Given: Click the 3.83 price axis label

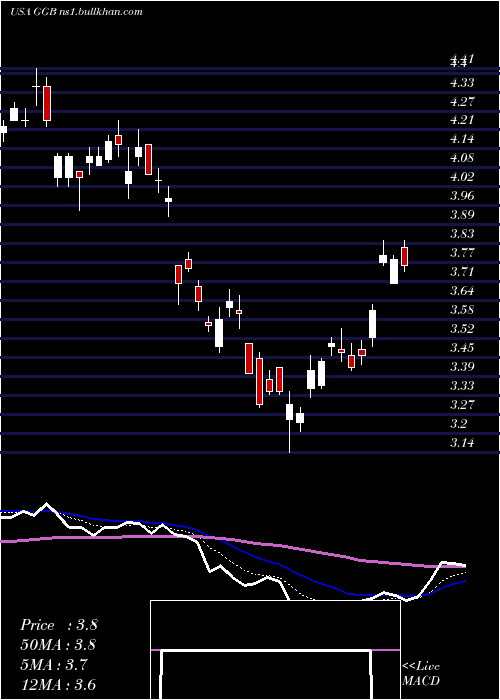Looking at the screenshot, I should coord(462,234).
